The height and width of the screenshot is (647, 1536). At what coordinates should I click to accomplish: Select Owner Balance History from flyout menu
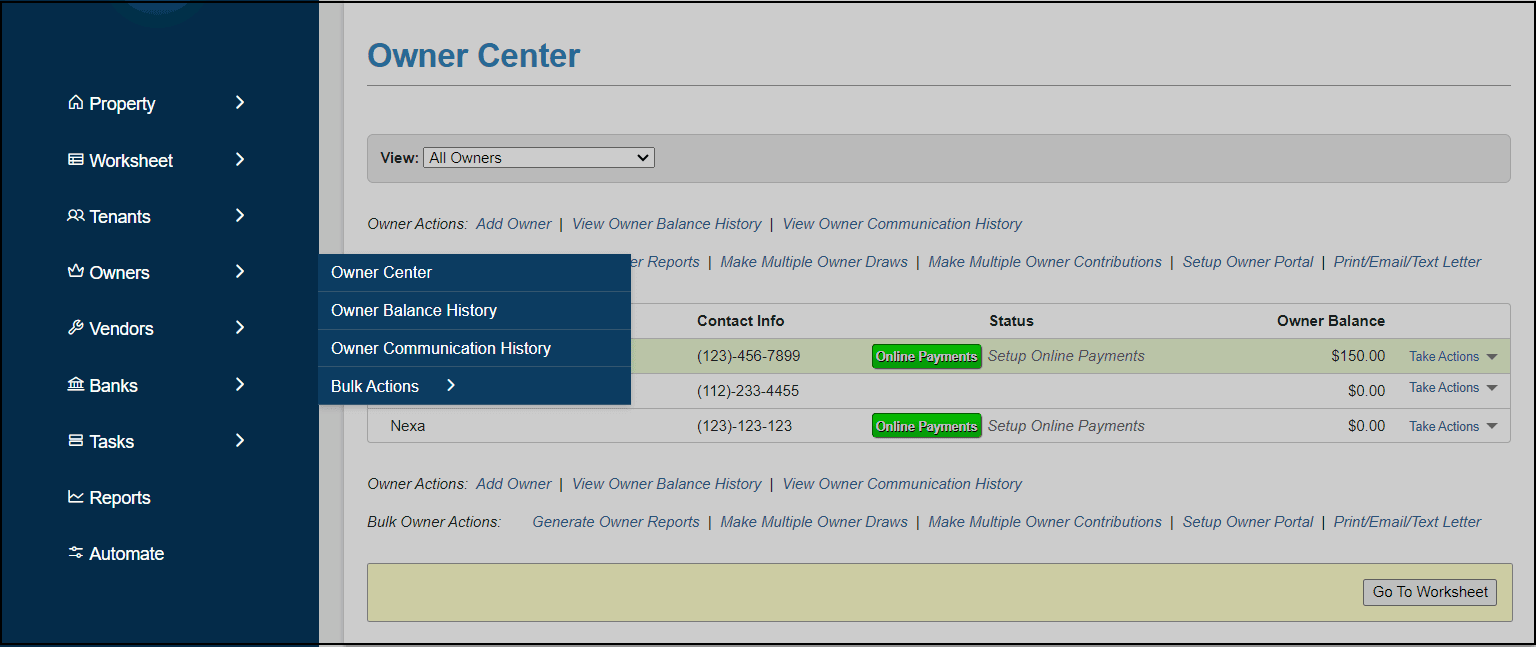click(x=414, y=310)
